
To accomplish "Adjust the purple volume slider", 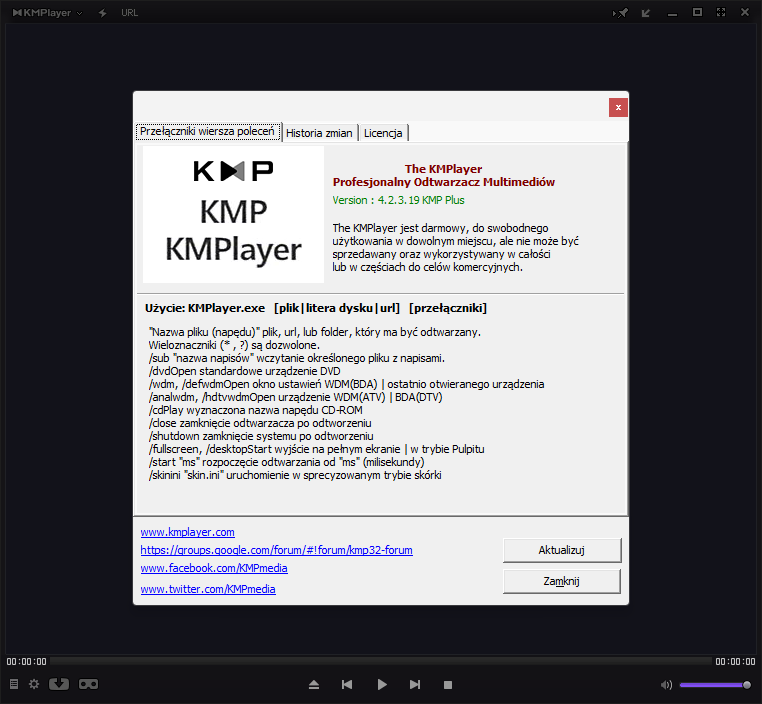I will click(x=715, y=685).
